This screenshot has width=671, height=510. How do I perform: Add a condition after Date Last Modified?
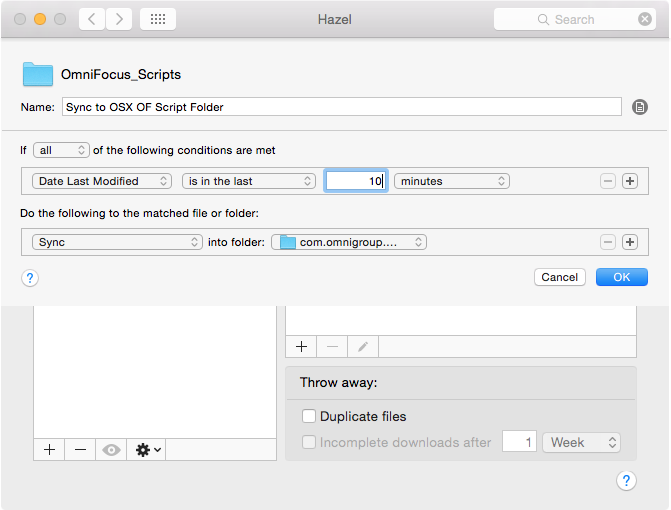point(630,181)
